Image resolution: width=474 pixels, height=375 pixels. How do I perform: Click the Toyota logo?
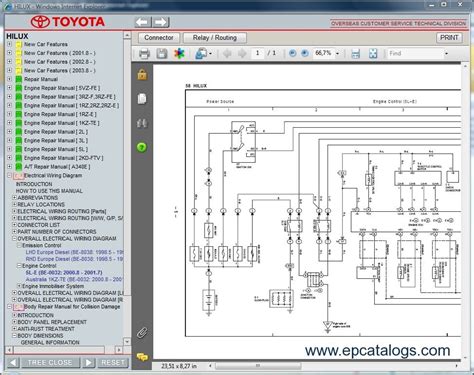(68, 22)
